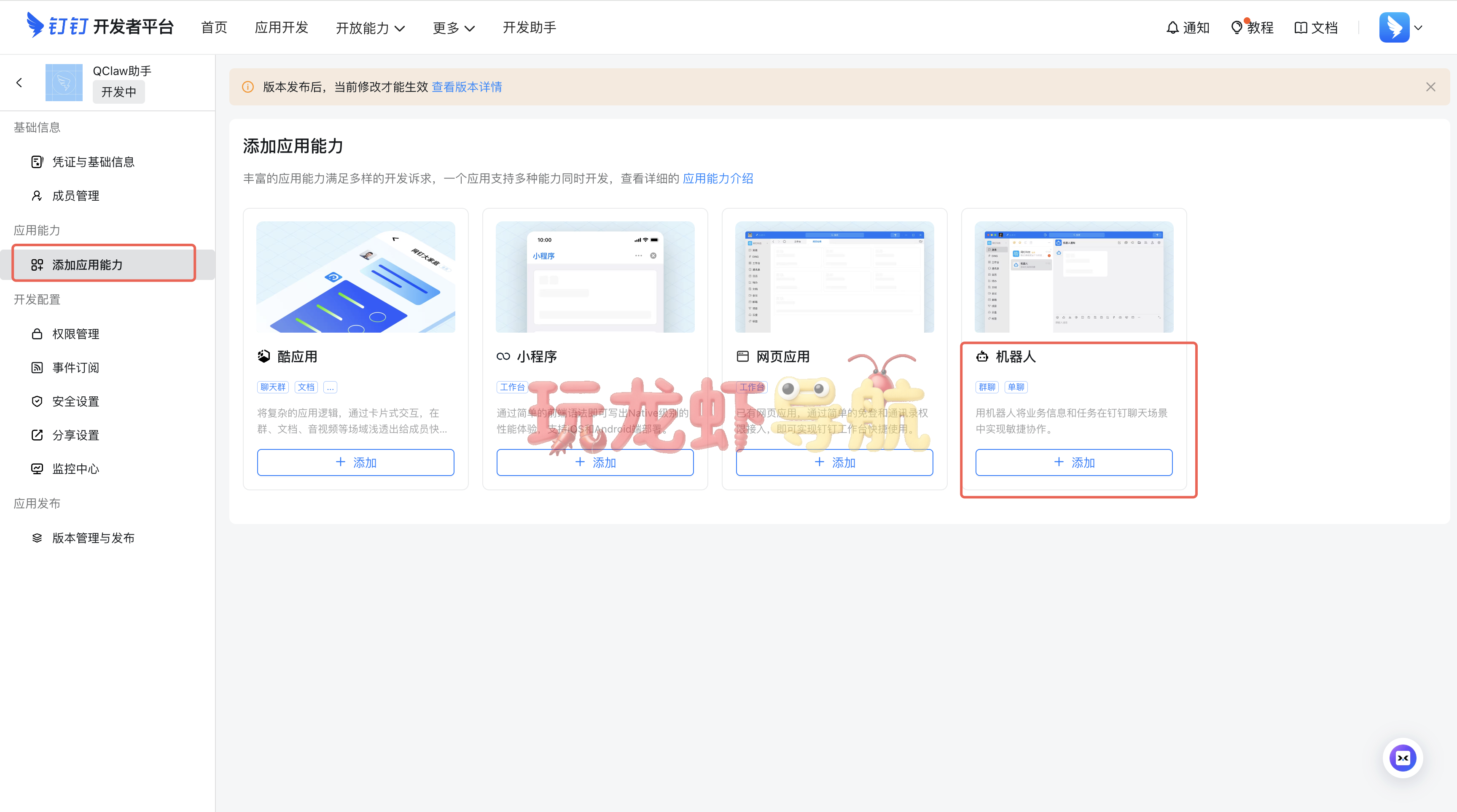This screenshot has width=1457, height=812.
Task: Open the 应用能力介绍 link
Action: [x=718, y=179]
